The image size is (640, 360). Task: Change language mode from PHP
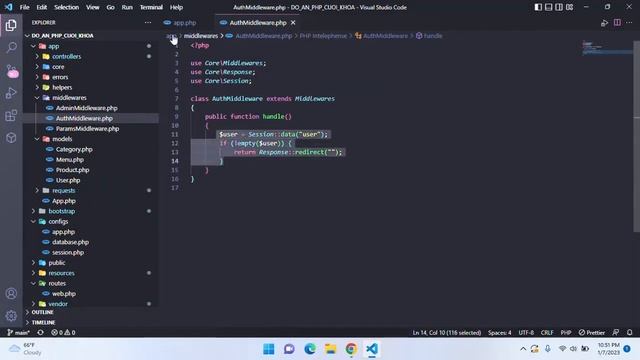[566, 333]
